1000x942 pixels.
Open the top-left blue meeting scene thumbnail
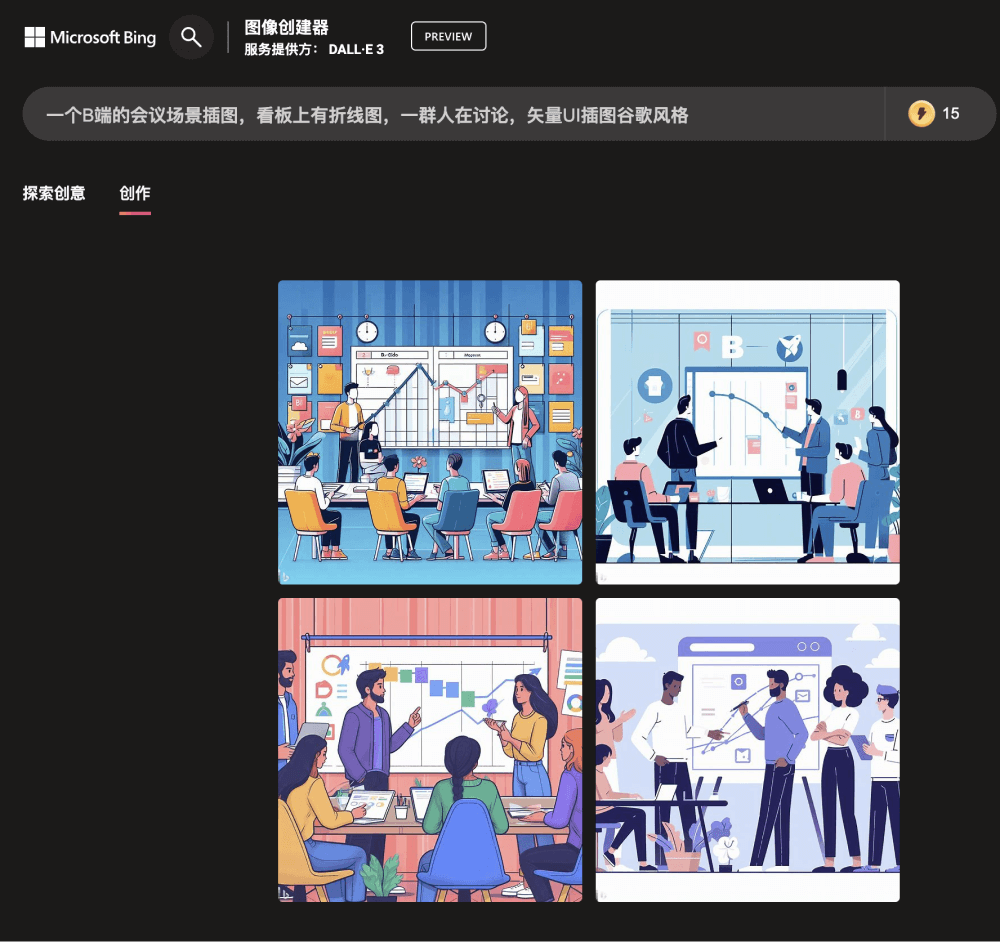tap(430, 431)
